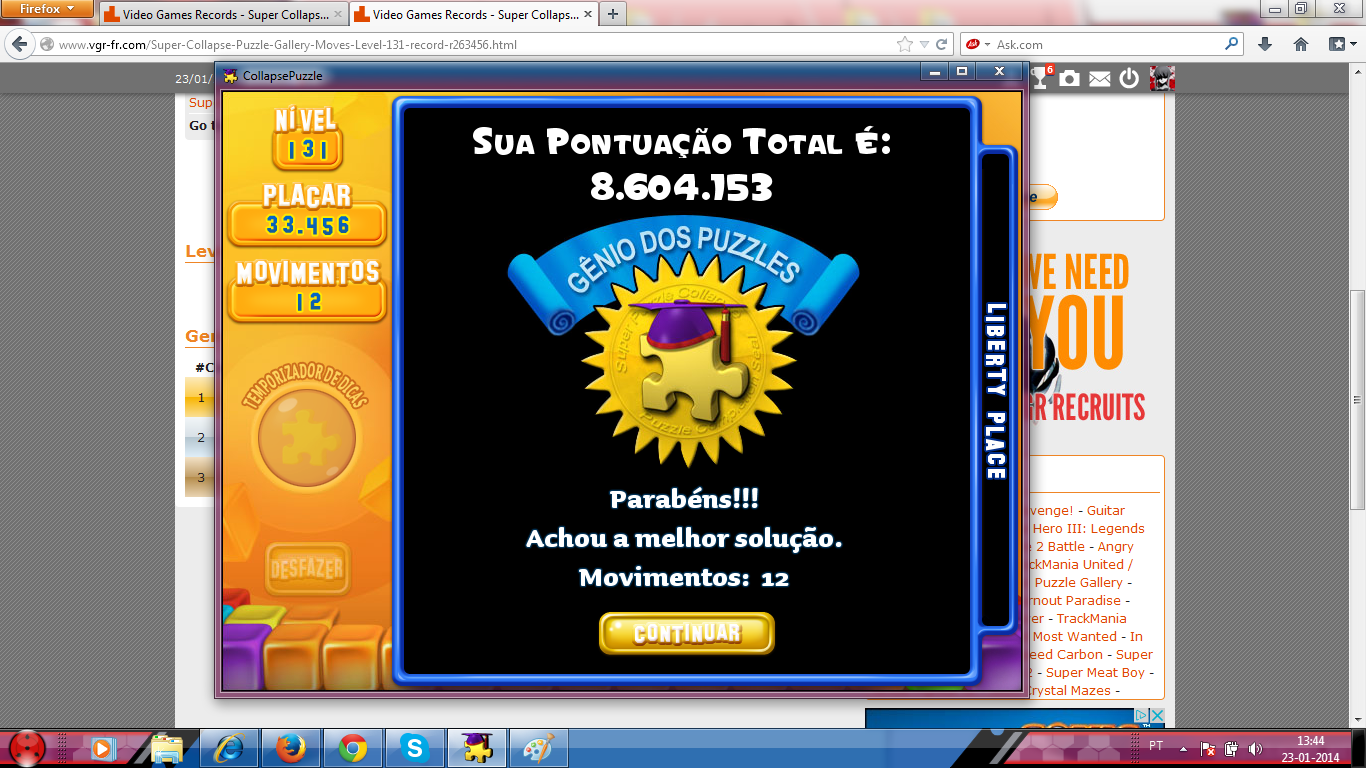Click the camera icon in site header
Image resolution: width=1366 pixels, height=768 pixels.
1069,78
